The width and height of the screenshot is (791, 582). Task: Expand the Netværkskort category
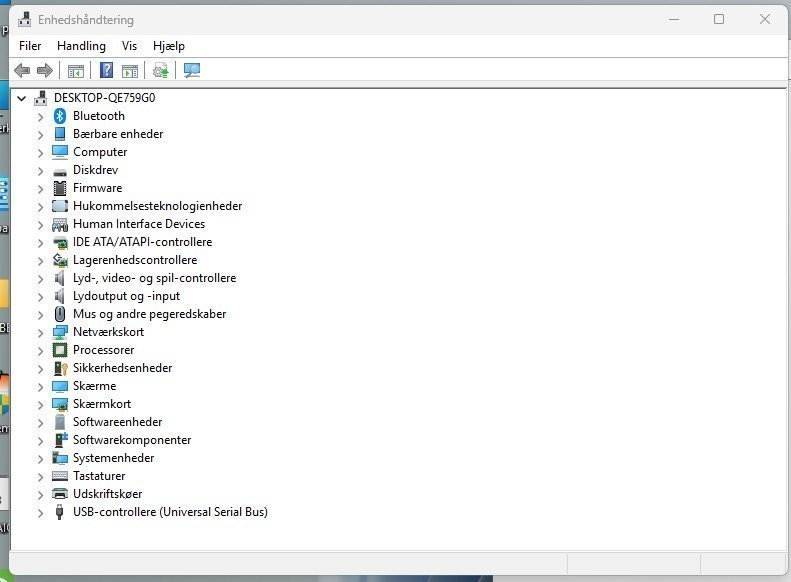(40, 332)
